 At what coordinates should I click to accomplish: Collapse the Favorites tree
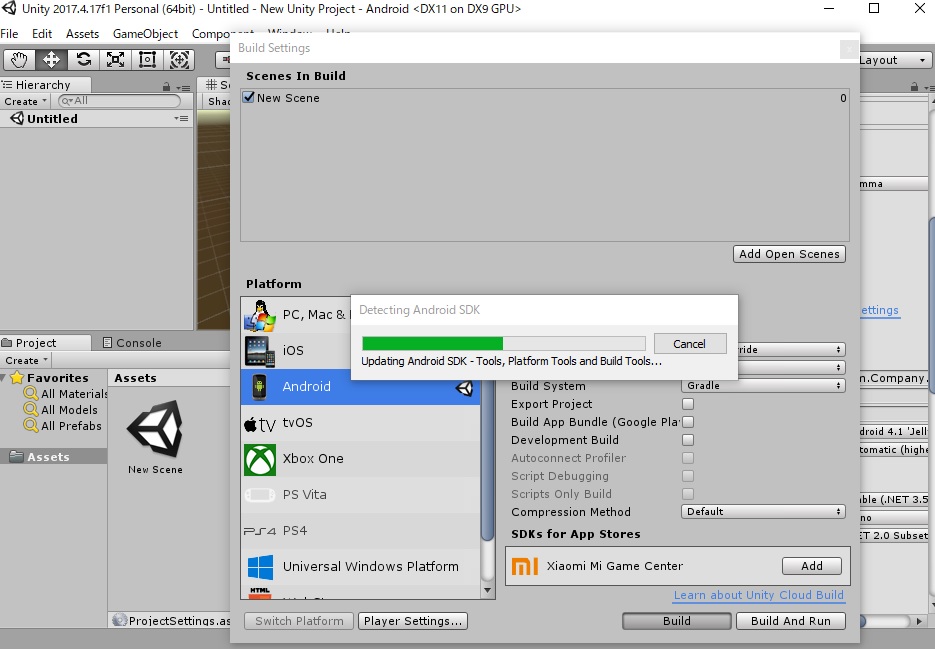pyautogui.click(x=4, y=378)
